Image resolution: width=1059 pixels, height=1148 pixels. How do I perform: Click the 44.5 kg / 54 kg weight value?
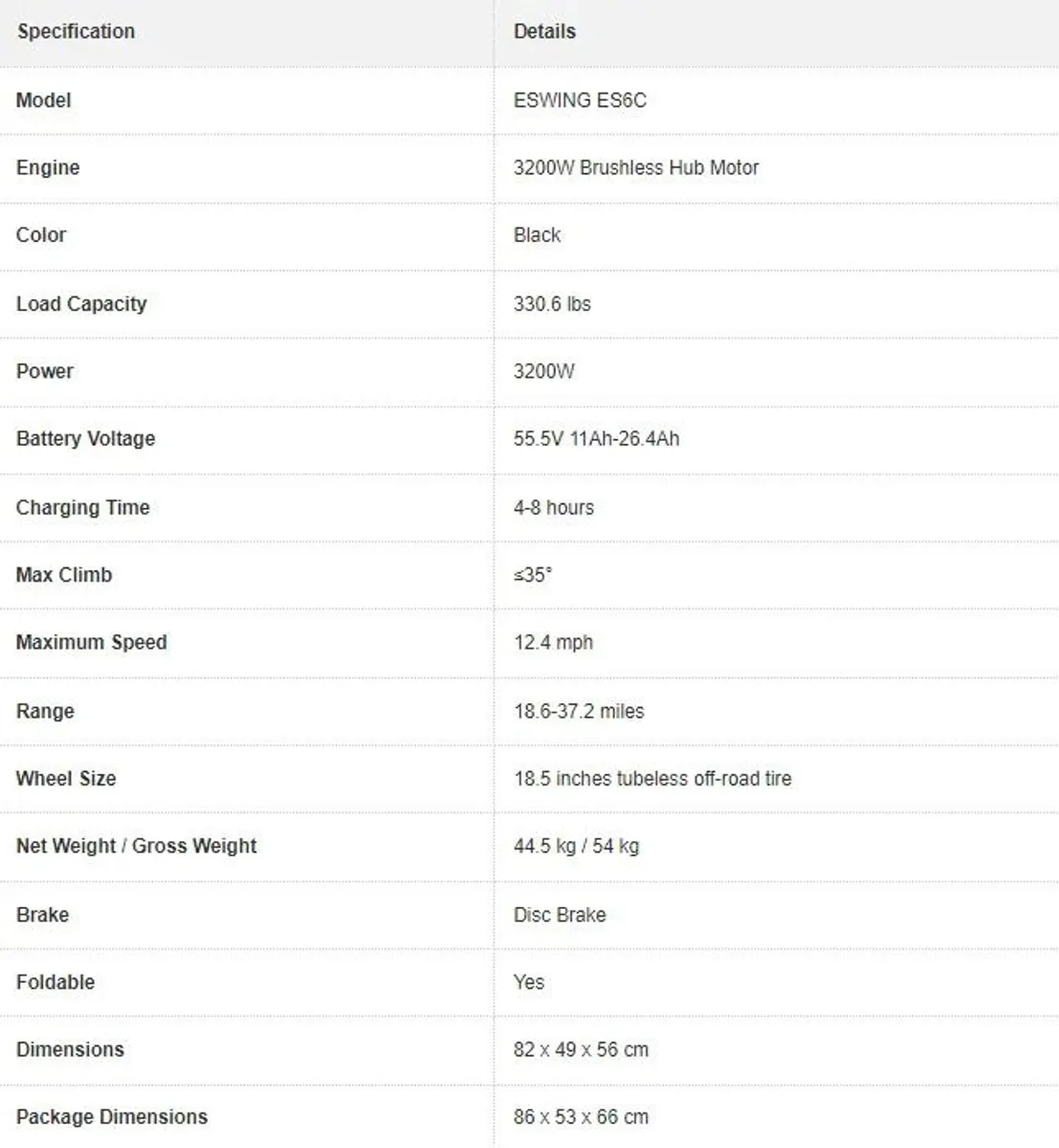(576, 847)
